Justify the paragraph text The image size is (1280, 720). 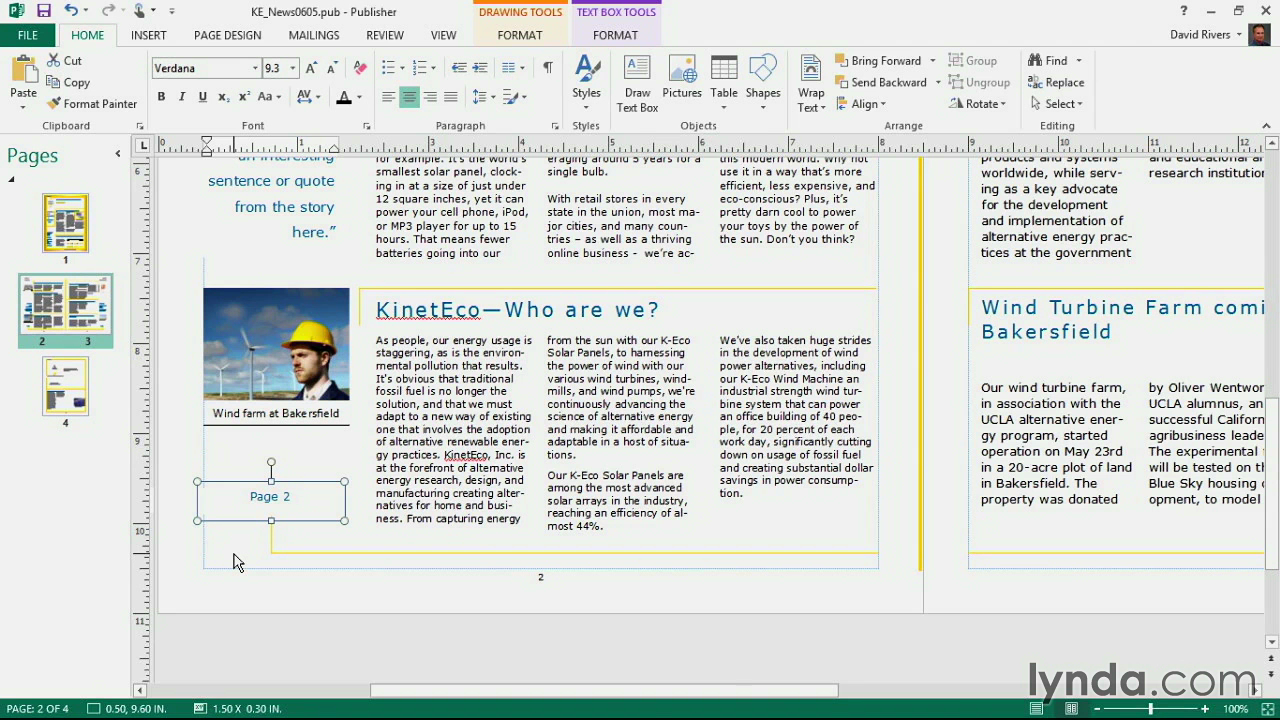pos(451,97)
